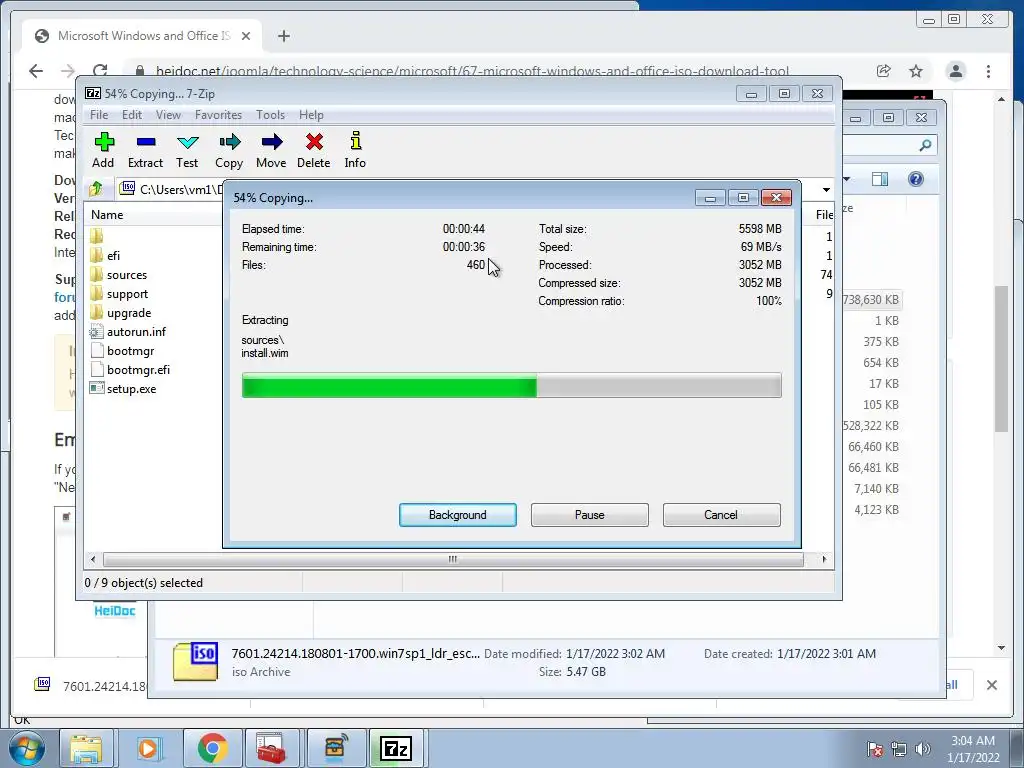
Task: Open Explorer view options dropdown arrow
Action: point(847,179)
